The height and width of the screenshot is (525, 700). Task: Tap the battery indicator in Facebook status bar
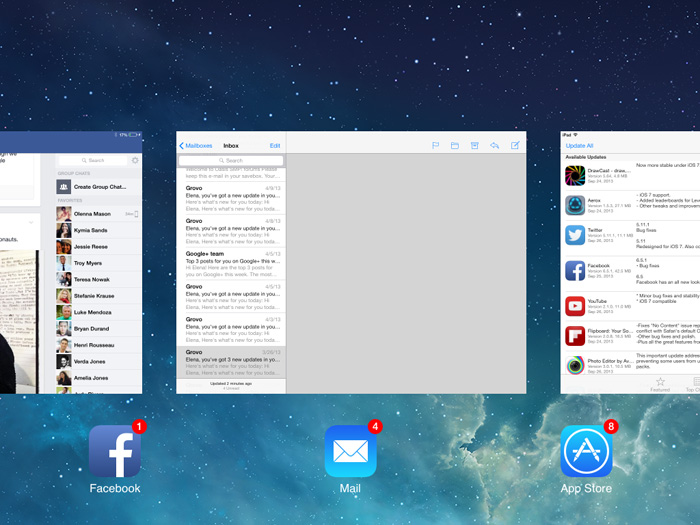133,134
